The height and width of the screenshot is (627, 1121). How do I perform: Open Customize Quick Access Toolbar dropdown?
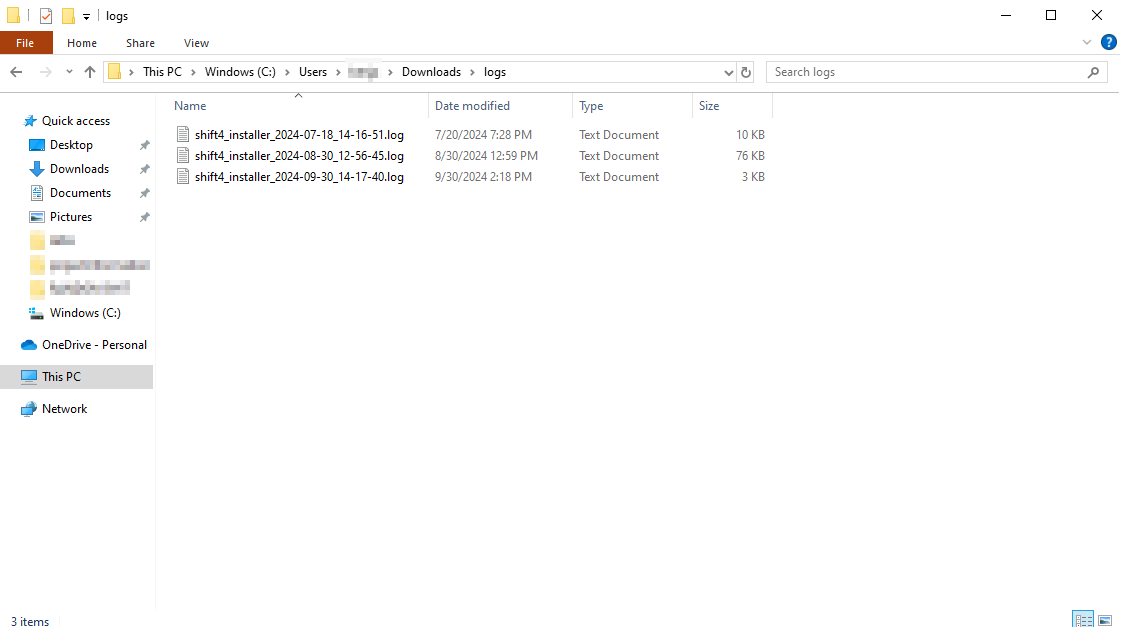86,16
